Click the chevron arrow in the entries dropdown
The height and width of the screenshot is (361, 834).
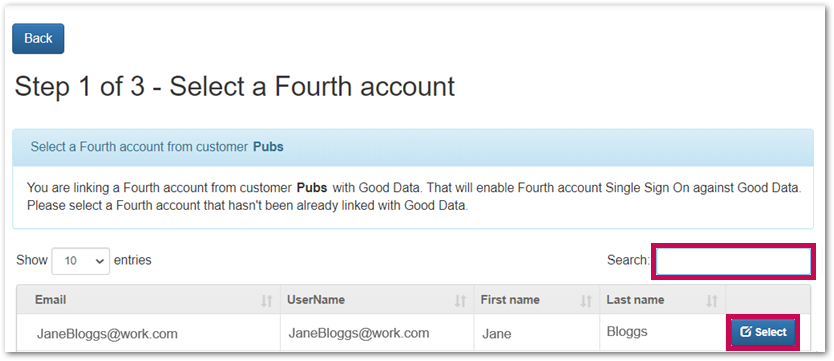tap(98, 261)
